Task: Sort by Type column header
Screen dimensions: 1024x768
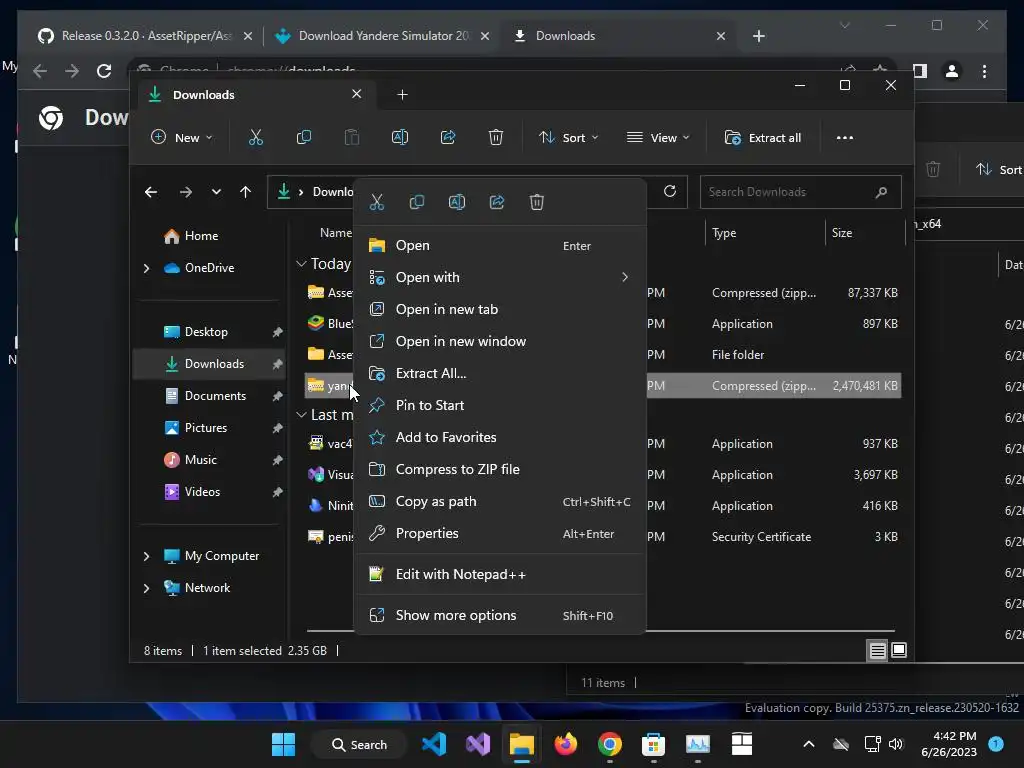Action: click(765, 233)
